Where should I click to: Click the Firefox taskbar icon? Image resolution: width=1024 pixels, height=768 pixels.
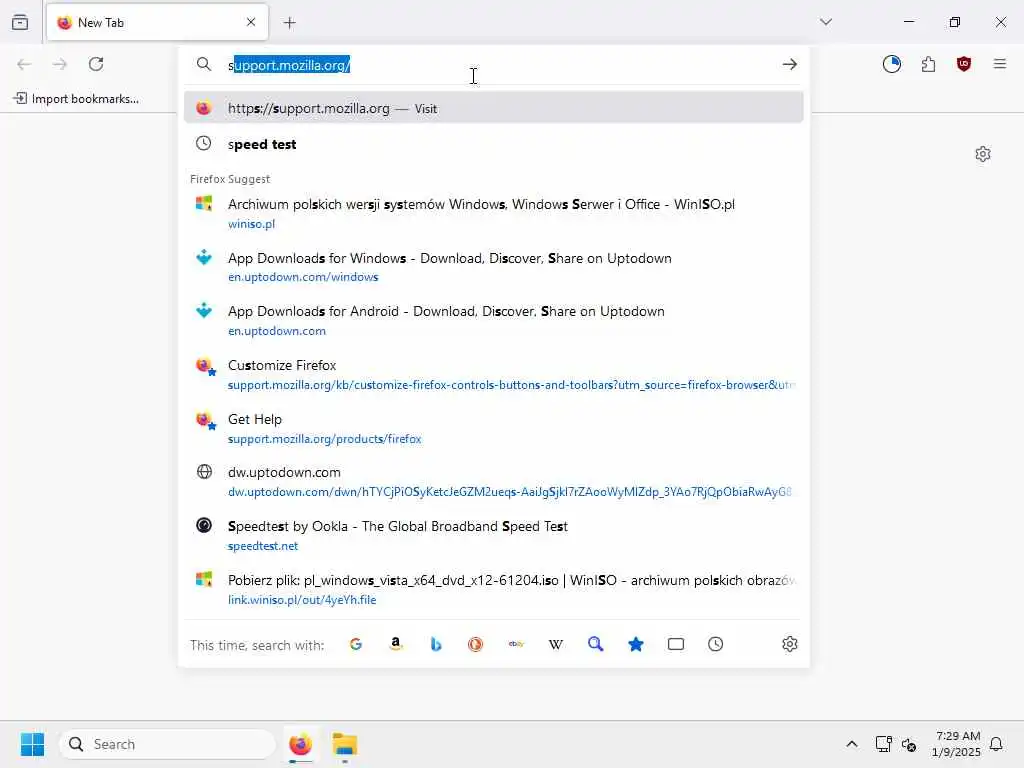click(x=300, y=744)
